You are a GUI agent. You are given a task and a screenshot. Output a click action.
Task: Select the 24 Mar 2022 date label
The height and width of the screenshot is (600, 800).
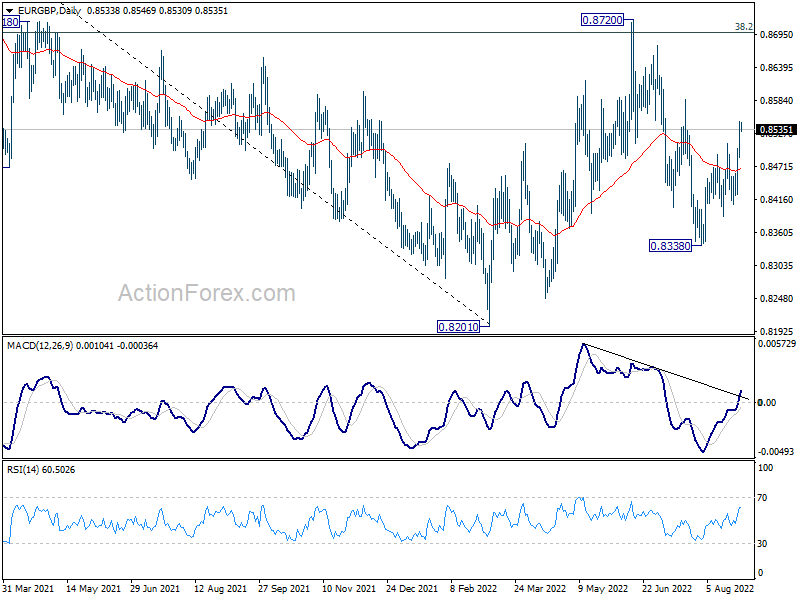pos(540,589)
